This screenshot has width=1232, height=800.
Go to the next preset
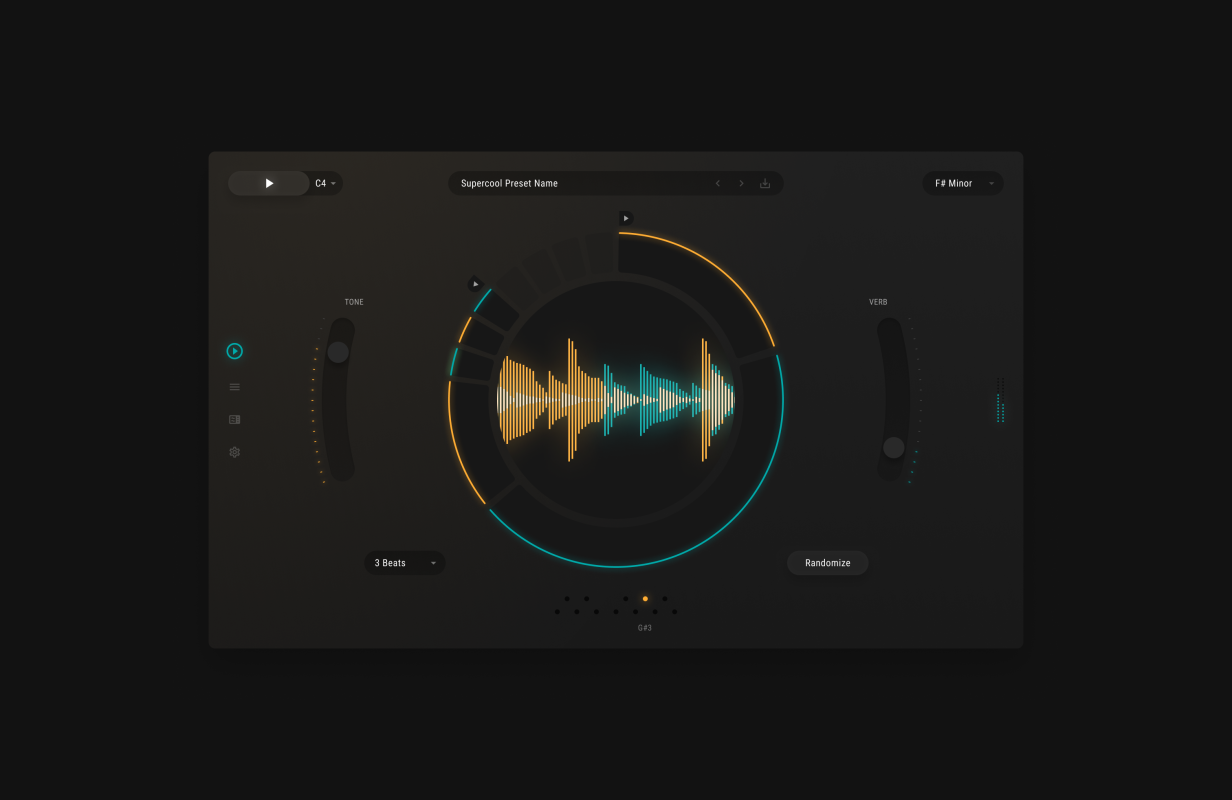point(741,184)
